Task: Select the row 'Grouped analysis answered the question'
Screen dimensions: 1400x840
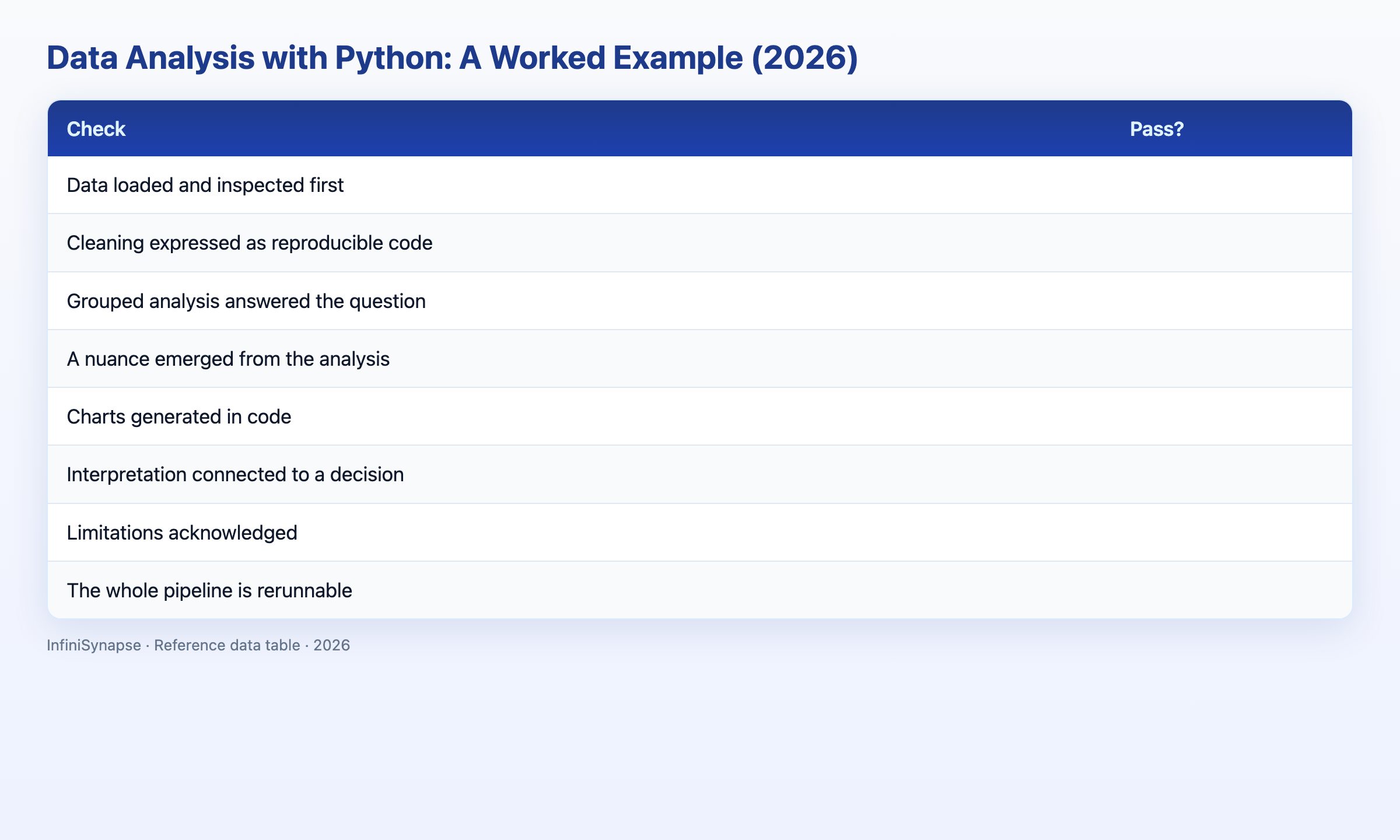Action: pyautogui.click(x=699, y=301)
